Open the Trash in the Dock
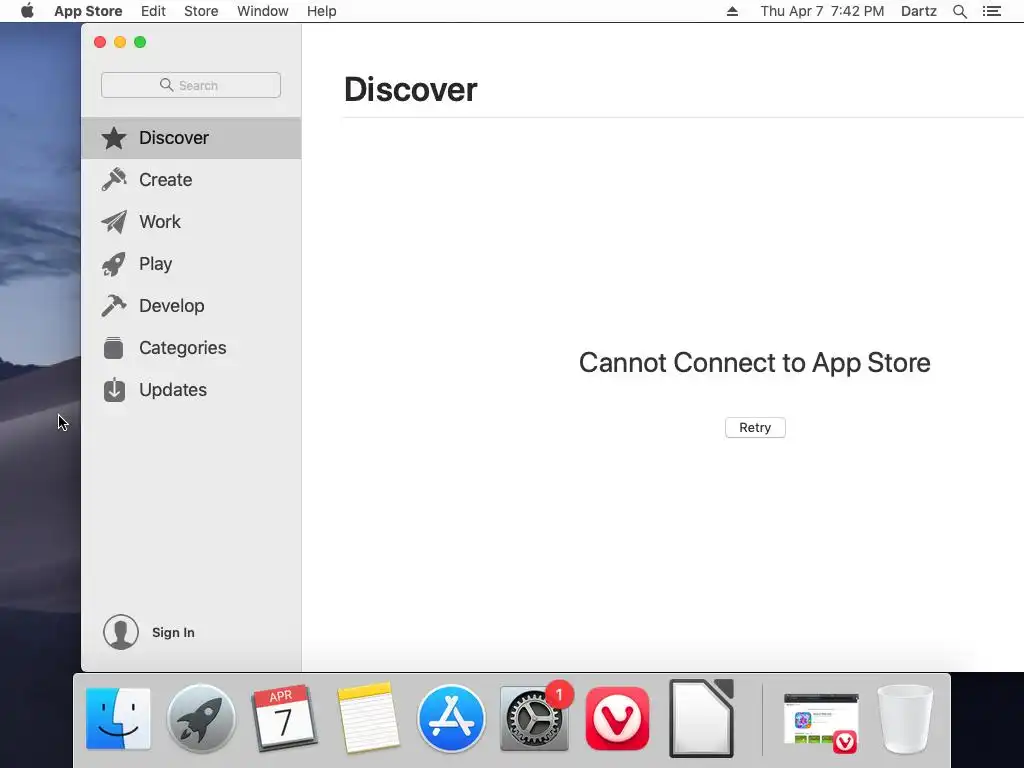The width and height of the screenshot is (1024, 768). click(905, 718)
